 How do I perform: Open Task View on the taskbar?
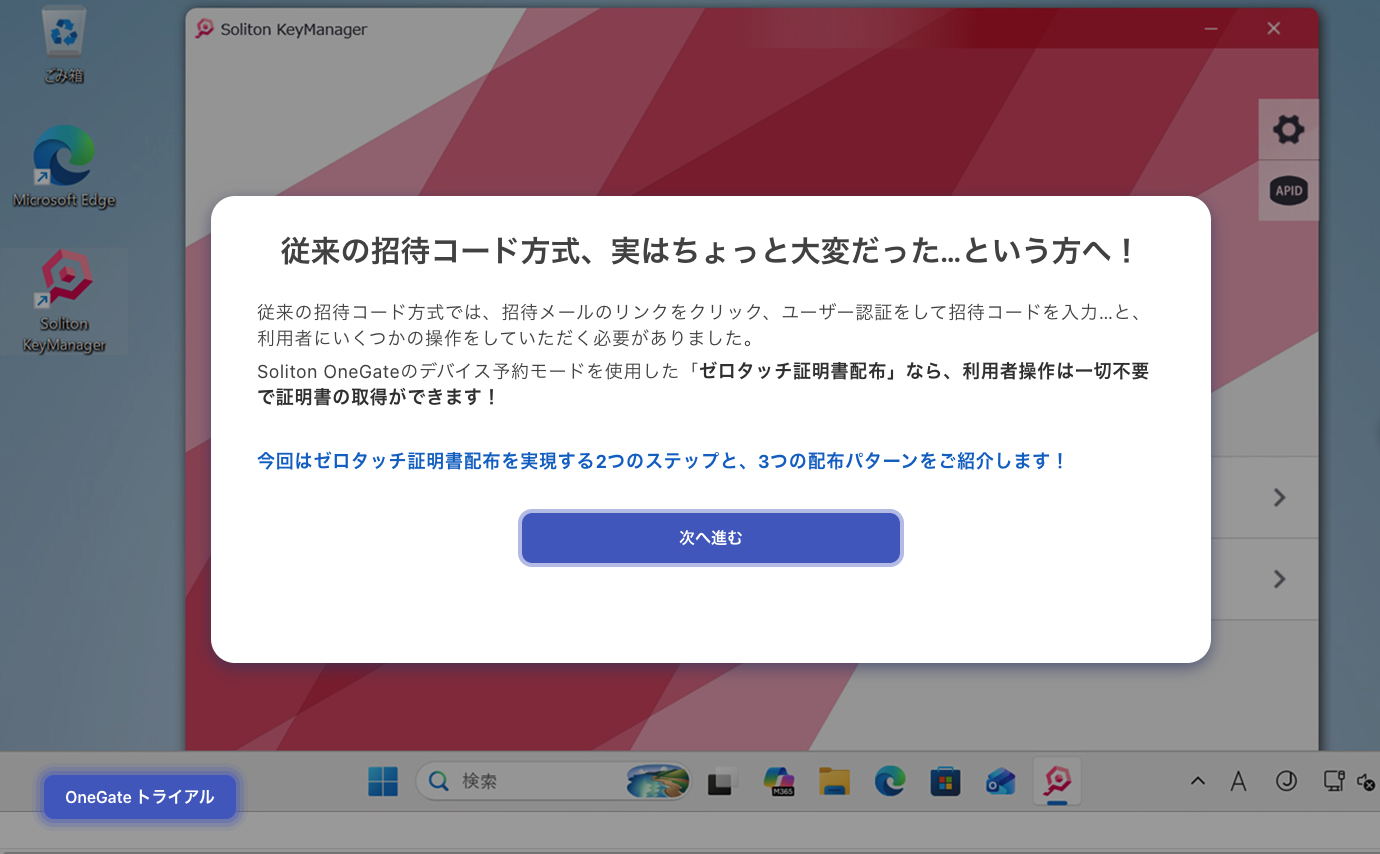point(722,781)
